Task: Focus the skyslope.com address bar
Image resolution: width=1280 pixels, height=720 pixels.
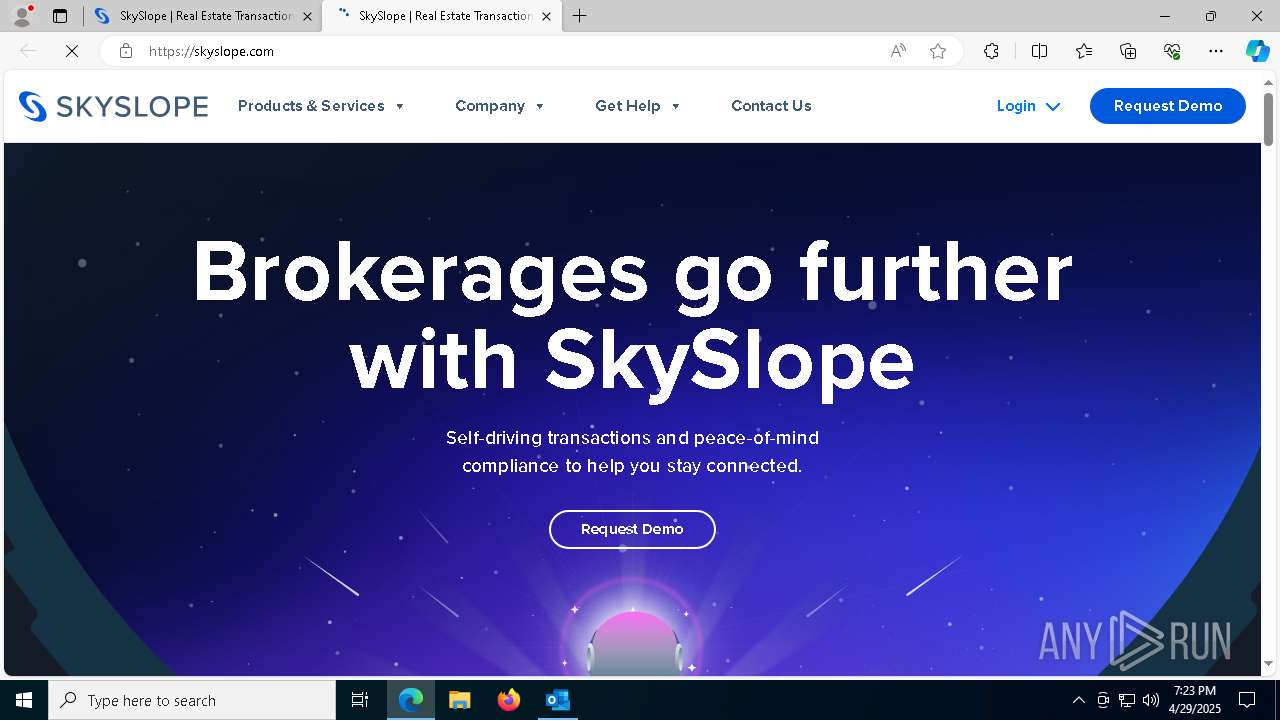Action: pos(510,51)
